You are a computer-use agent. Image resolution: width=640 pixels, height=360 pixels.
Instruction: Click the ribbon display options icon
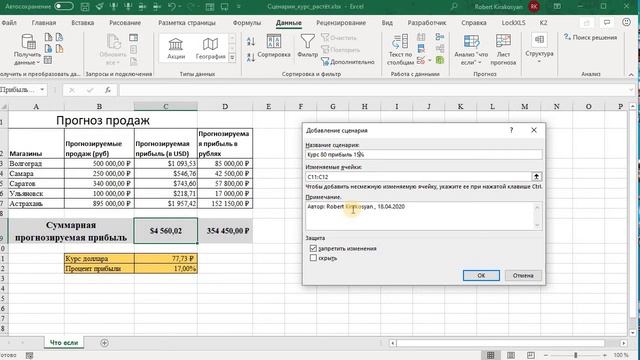(x=557, y=7)
